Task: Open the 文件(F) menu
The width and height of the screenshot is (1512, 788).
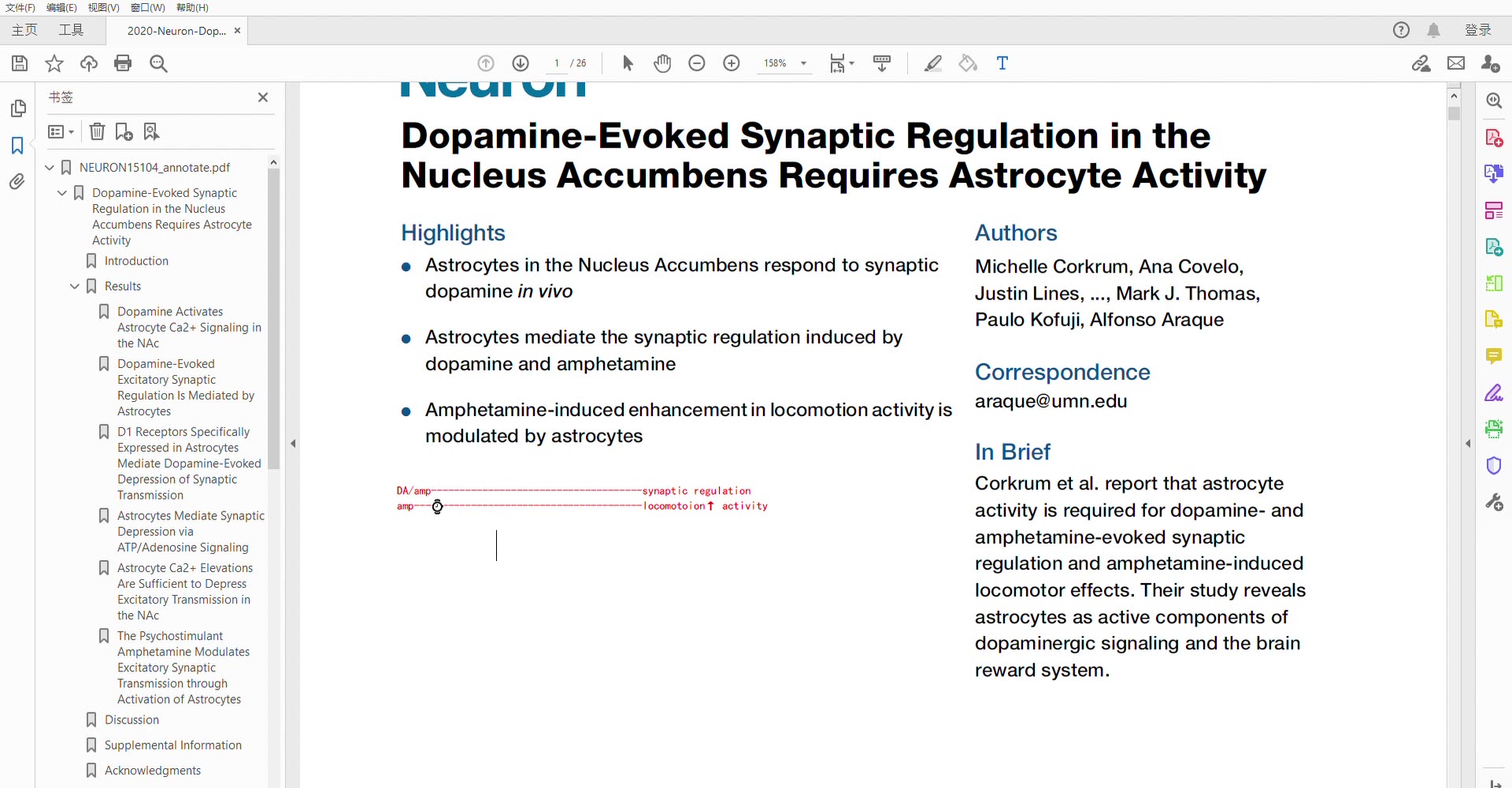Action: point(20,8)
